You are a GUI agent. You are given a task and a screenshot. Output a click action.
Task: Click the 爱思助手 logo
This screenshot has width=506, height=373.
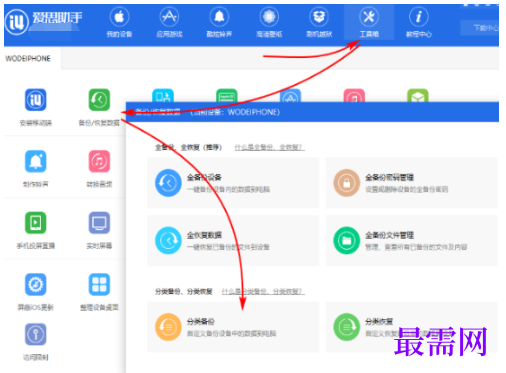pyautogui.click(x=43, y=21)
